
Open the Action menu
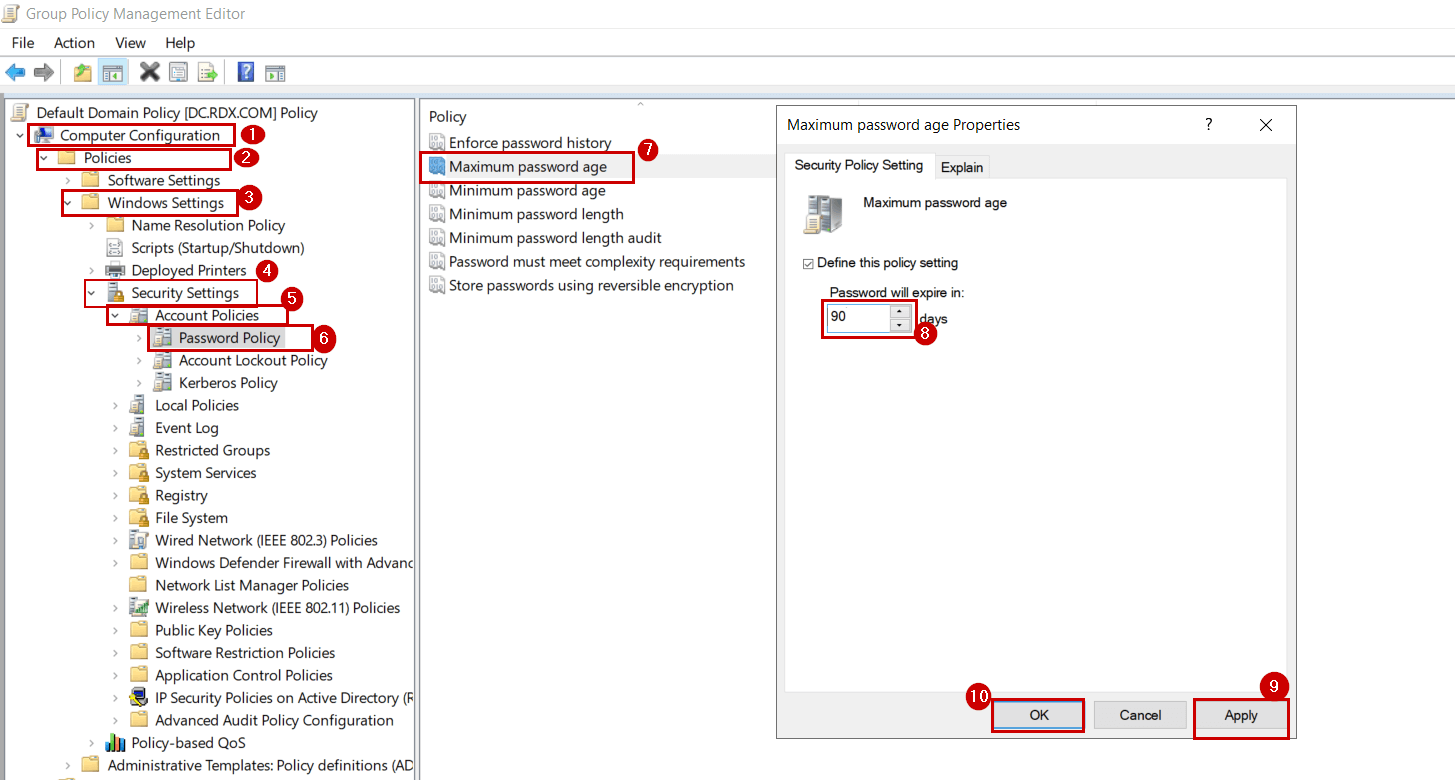[x=74, y=42]
